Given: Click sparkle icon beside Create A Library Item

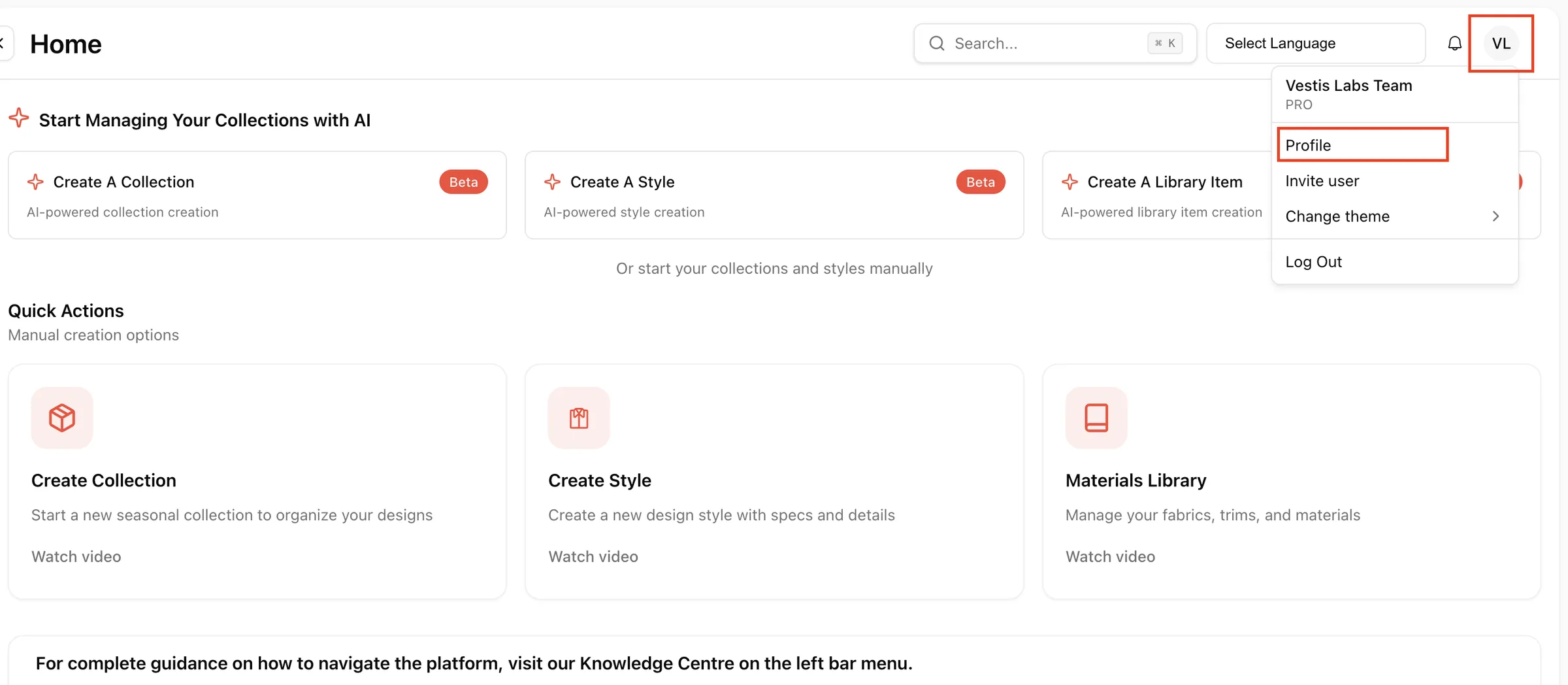Looking at the screenshot, I should (x=1070, y=182).
